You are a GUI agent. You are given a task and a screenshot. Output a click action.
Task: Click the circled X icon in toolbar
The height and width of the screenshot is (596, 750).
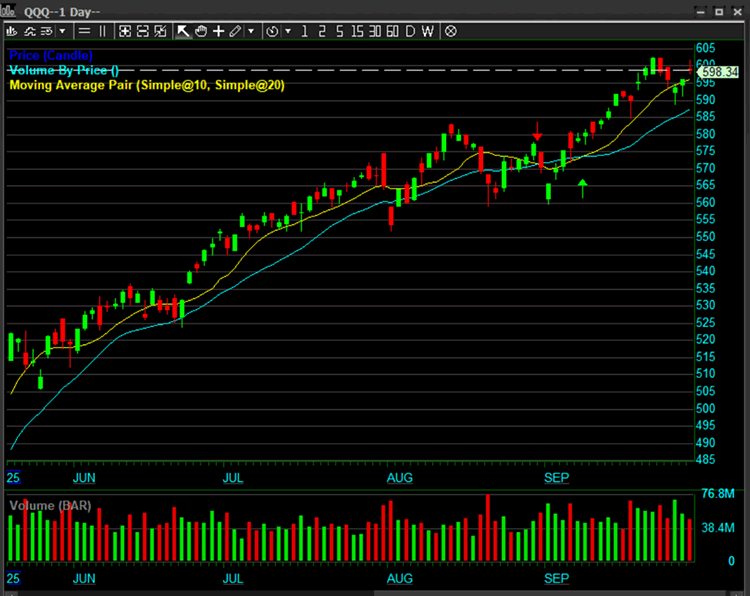450,31
